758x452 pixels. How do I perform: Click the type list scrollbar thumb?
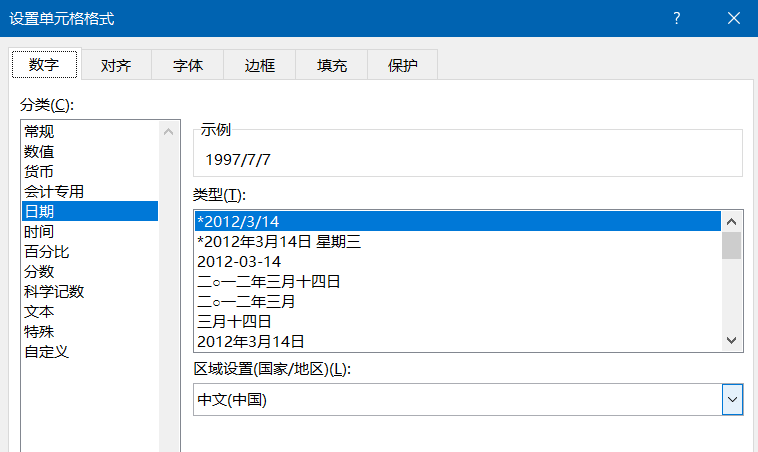click(731, 246)
